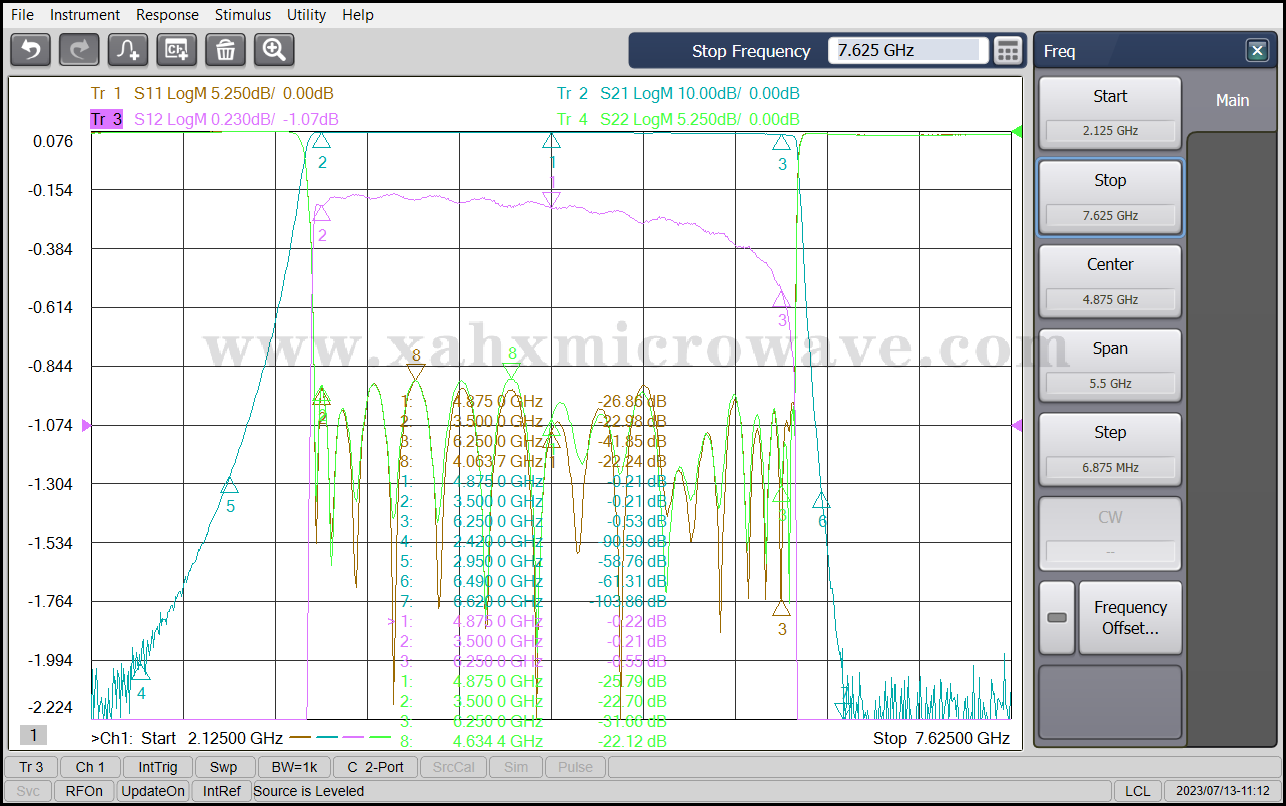Viewport: 1286px width, 806px height.
Task: Click the add trace toolbar icon
Action: [128, 49]
